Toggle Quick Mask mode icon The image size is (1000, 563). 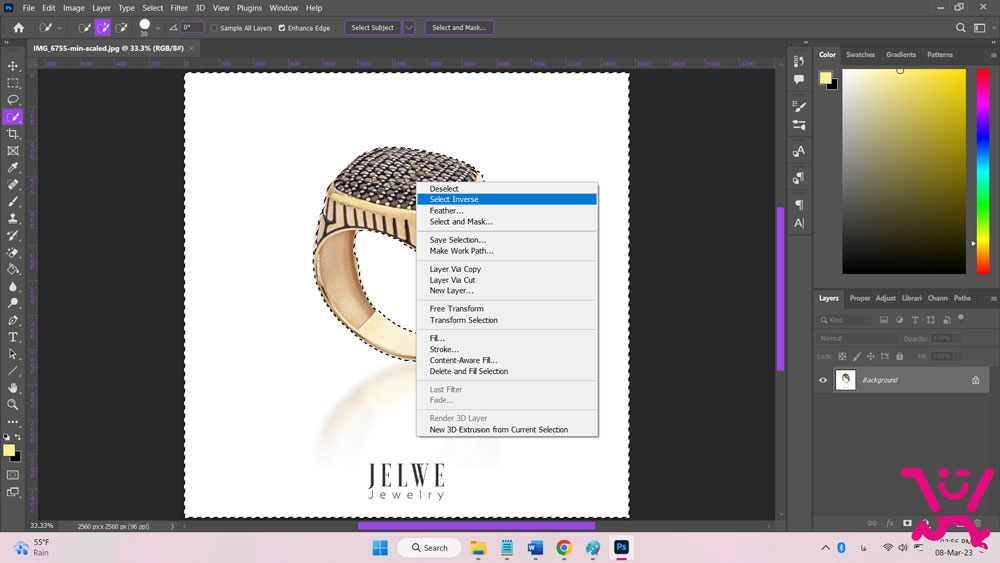pyautogui.click(x=13, y=475)
